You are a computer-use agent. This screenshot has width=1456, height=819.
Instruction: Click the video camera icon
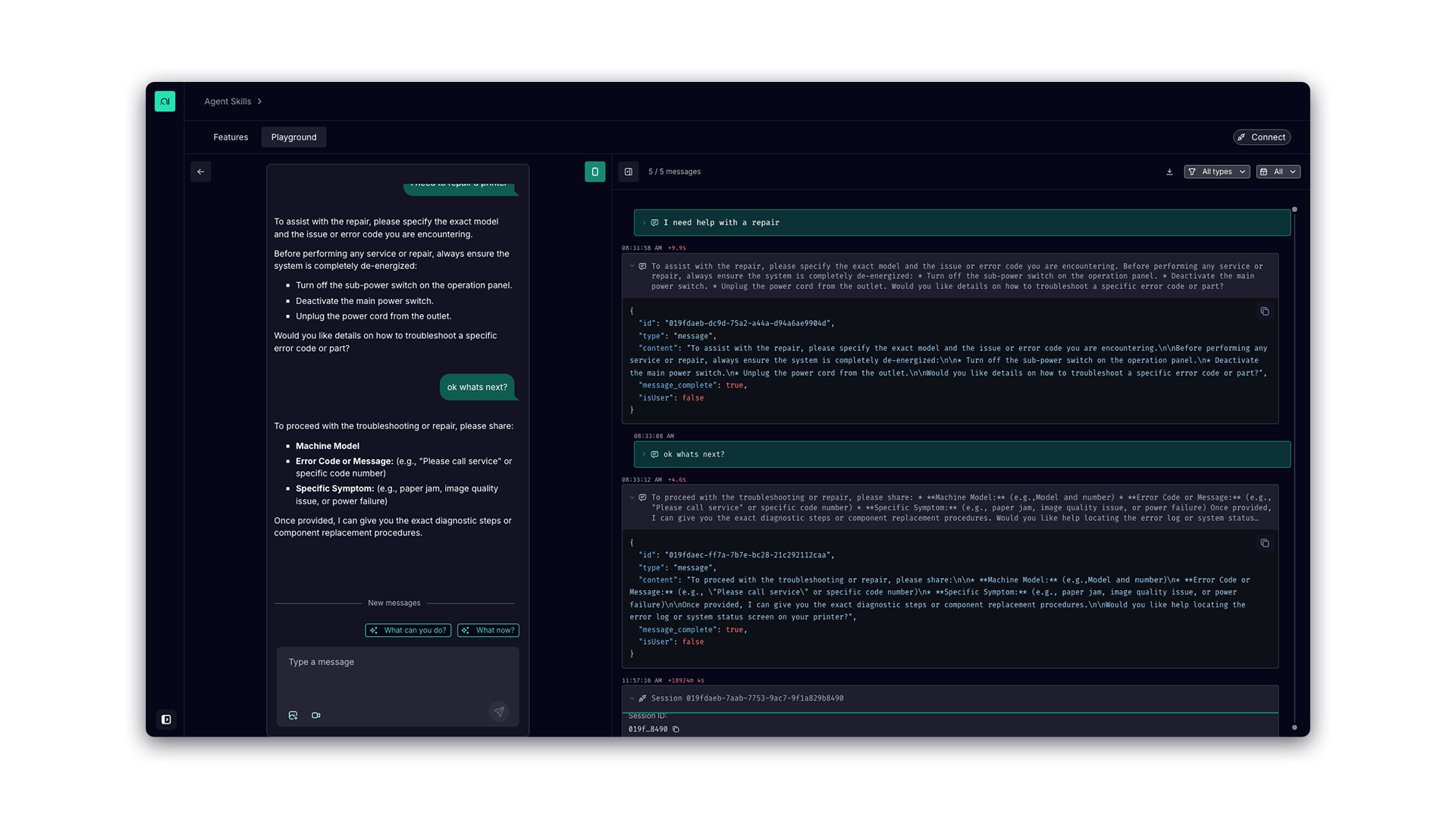point(316,715)
